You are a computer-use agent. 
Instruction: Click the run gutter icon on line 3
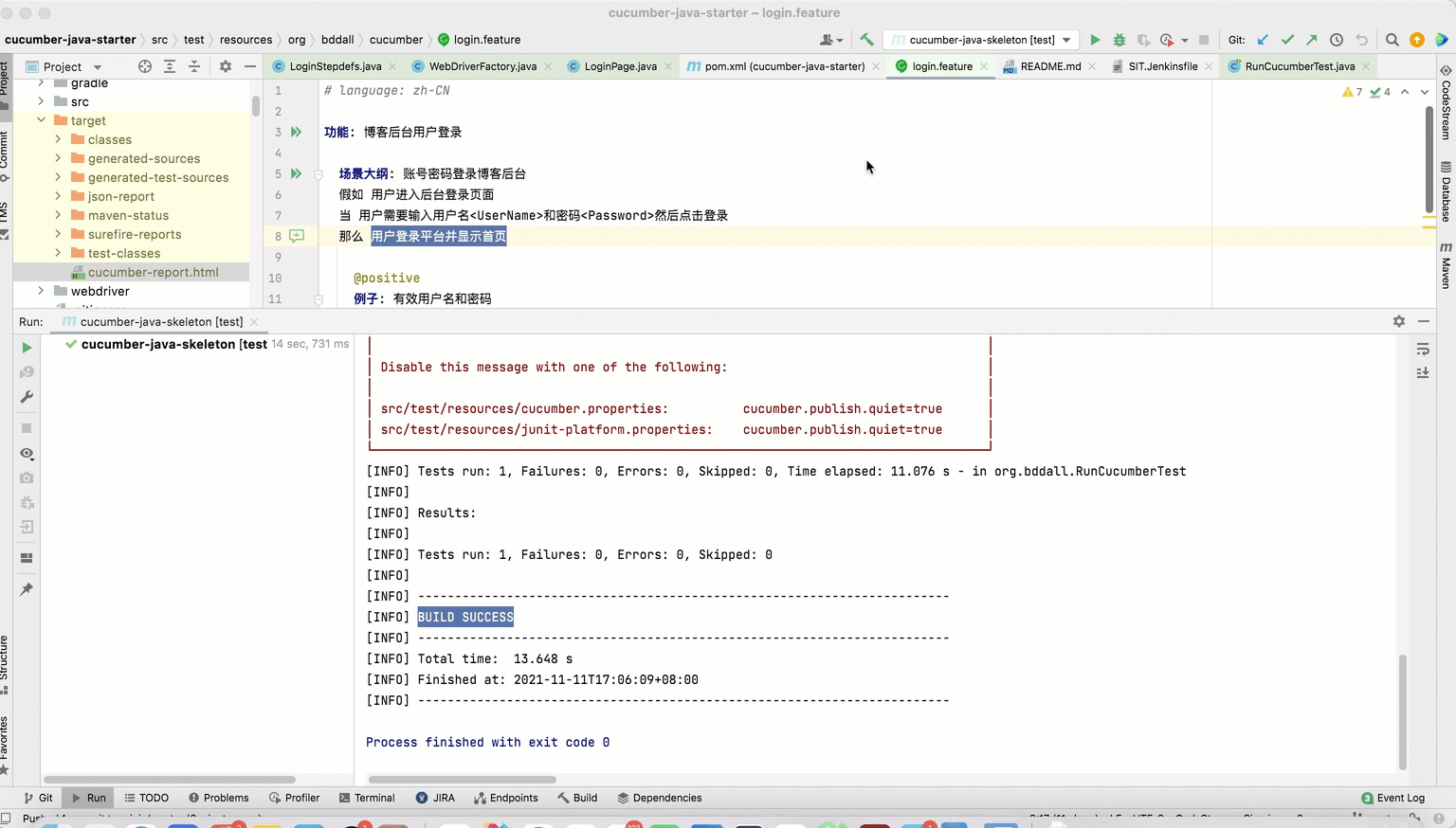tap(296, 132)
